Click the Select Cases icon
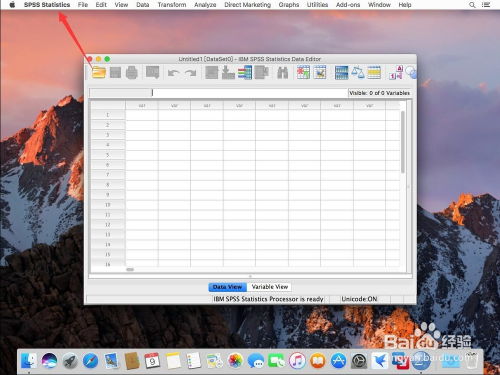 click(x=374, y=72)
